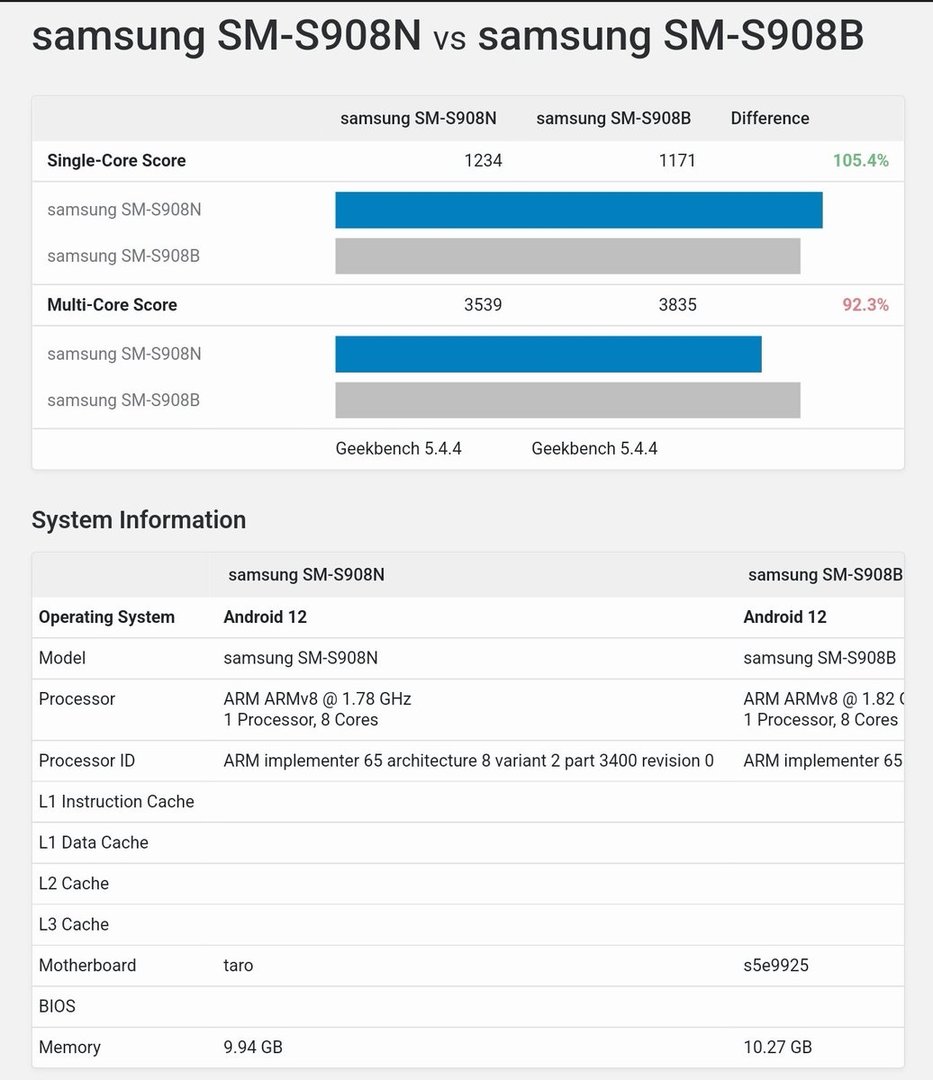Click the L3 Cache row label
933x1080 pixels.
(x=74, y=924)
